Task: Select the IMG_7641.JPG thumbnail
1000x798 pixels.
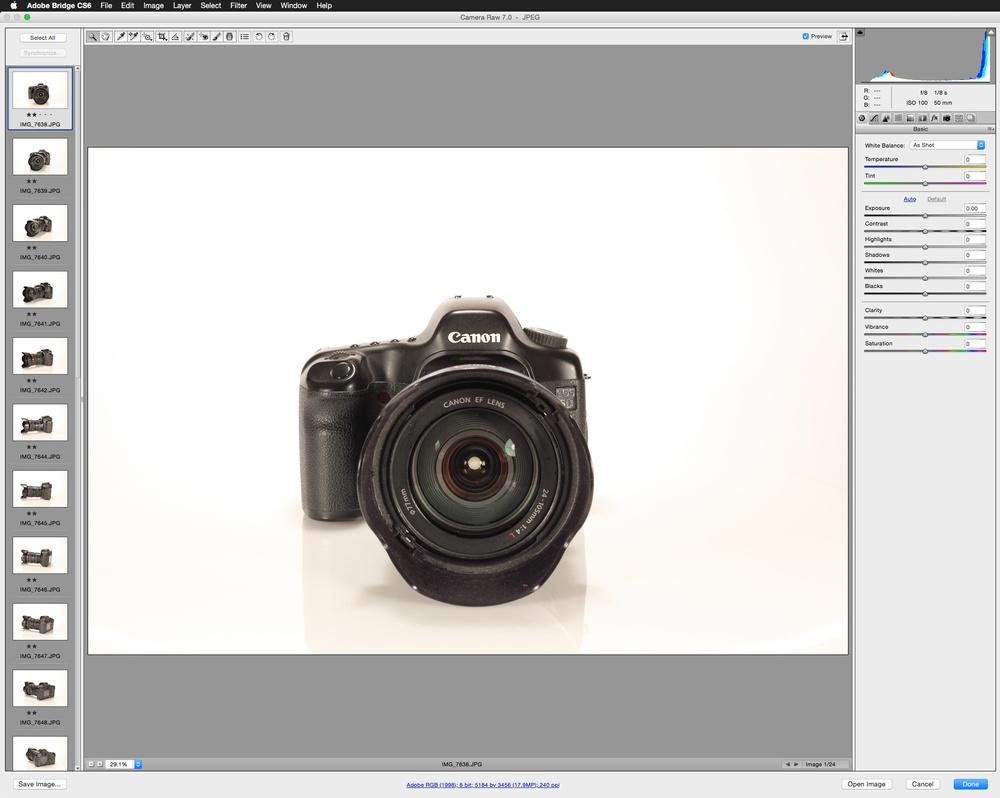Action: coord(40,289)
